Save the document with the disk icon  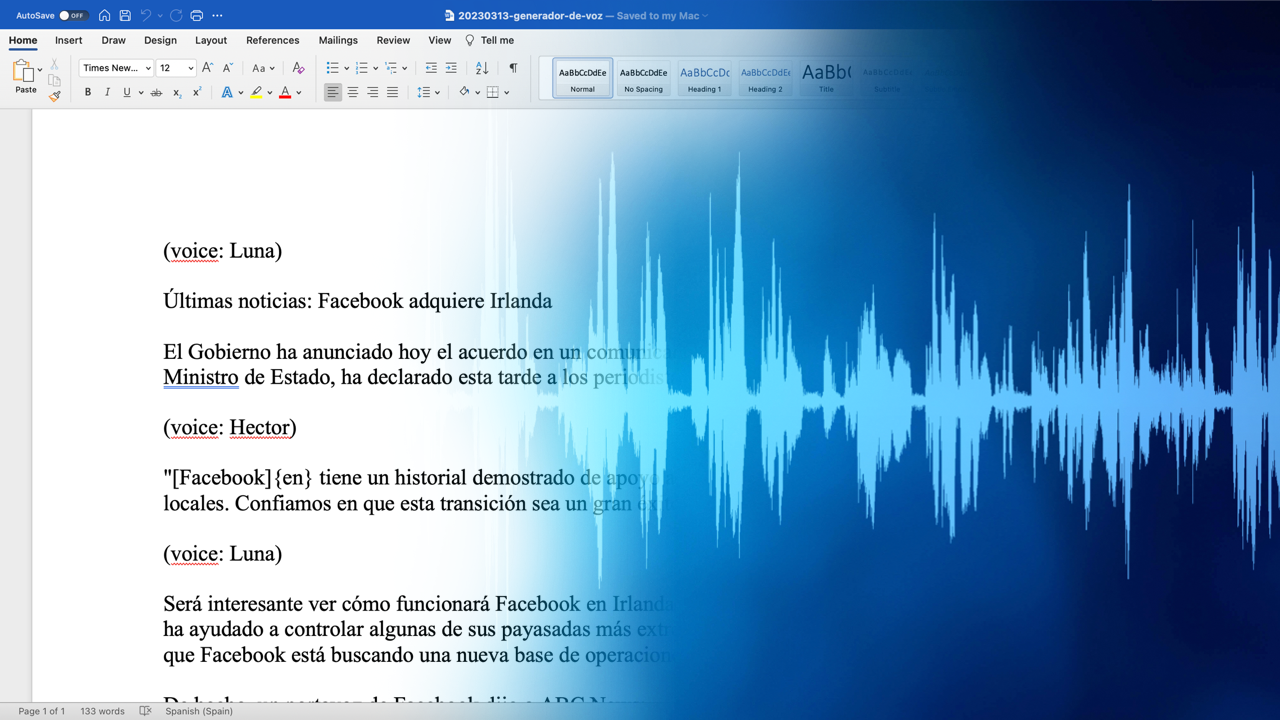pos(125,16)
